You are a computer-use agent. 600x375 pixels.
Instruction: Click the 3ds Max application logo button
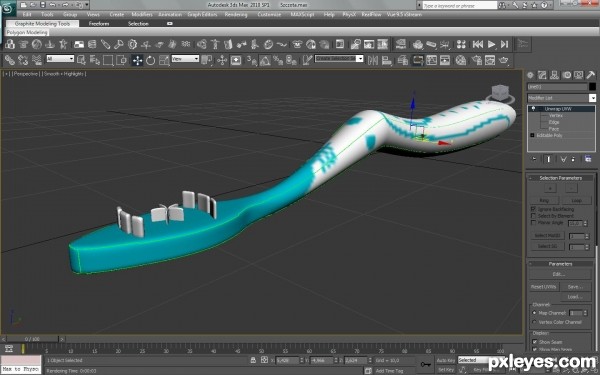(x=8, y=8)
